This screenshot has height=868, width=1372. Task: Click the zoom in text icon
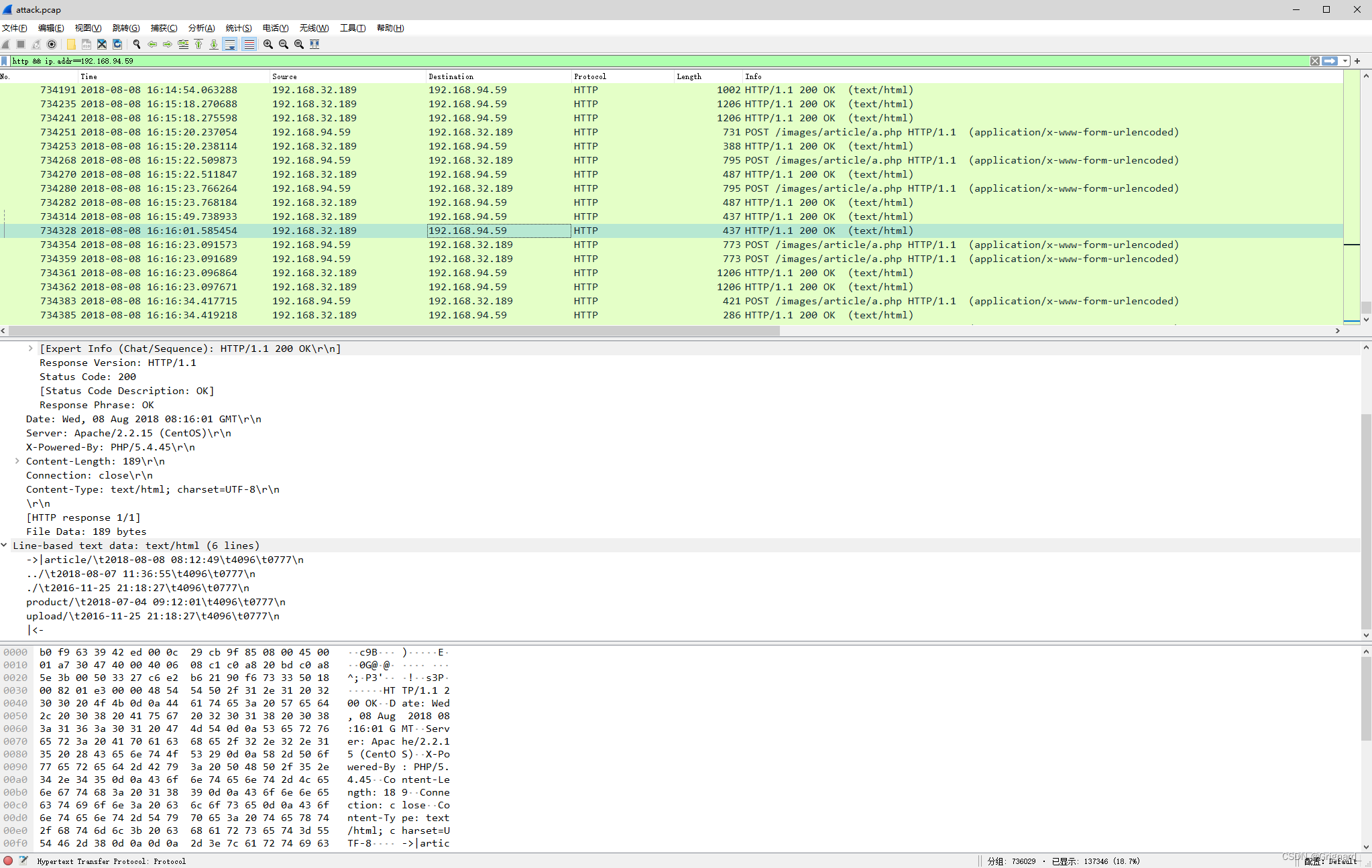(x=268, y=44)
